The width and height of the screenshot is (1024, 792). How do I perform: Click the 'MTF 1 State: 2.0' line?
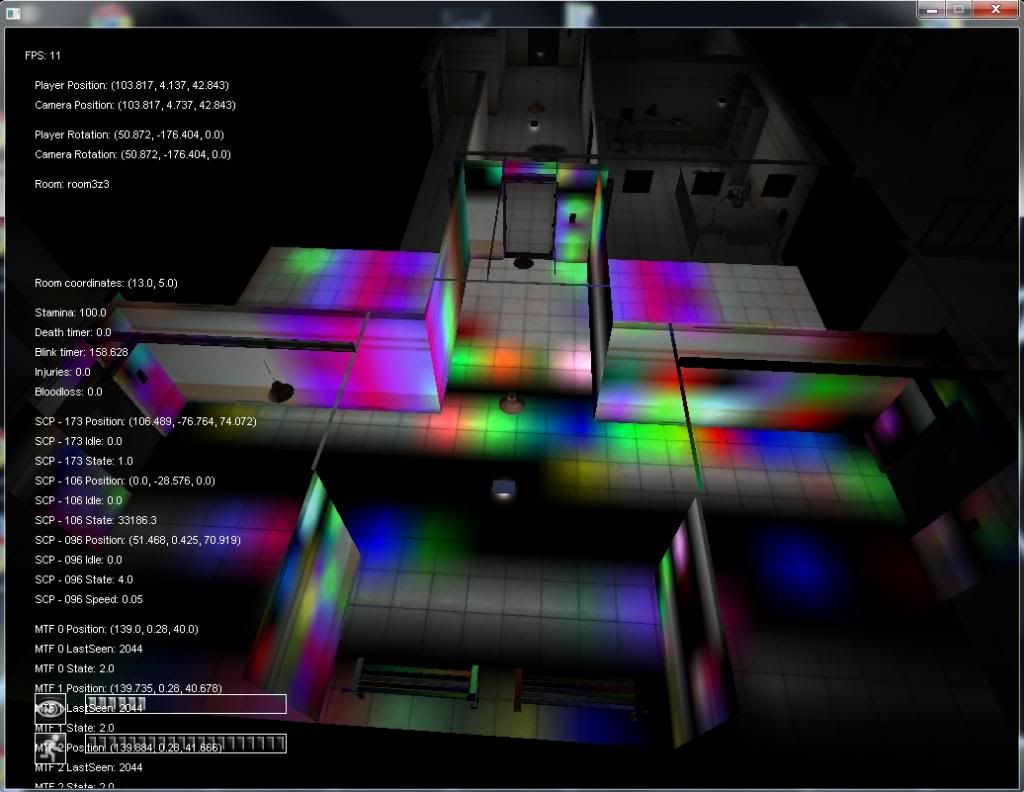[74, 728]
